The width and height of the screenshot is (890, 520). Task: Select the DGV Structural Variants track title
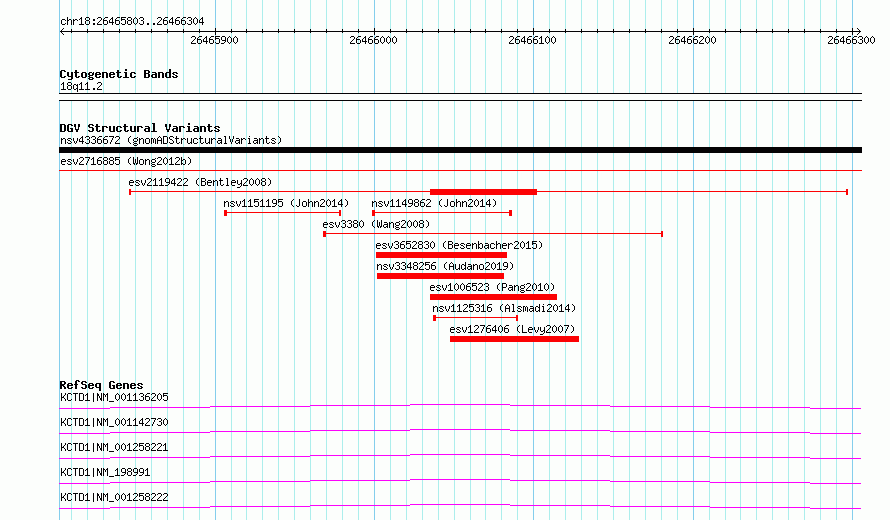(x=140, y=128)
